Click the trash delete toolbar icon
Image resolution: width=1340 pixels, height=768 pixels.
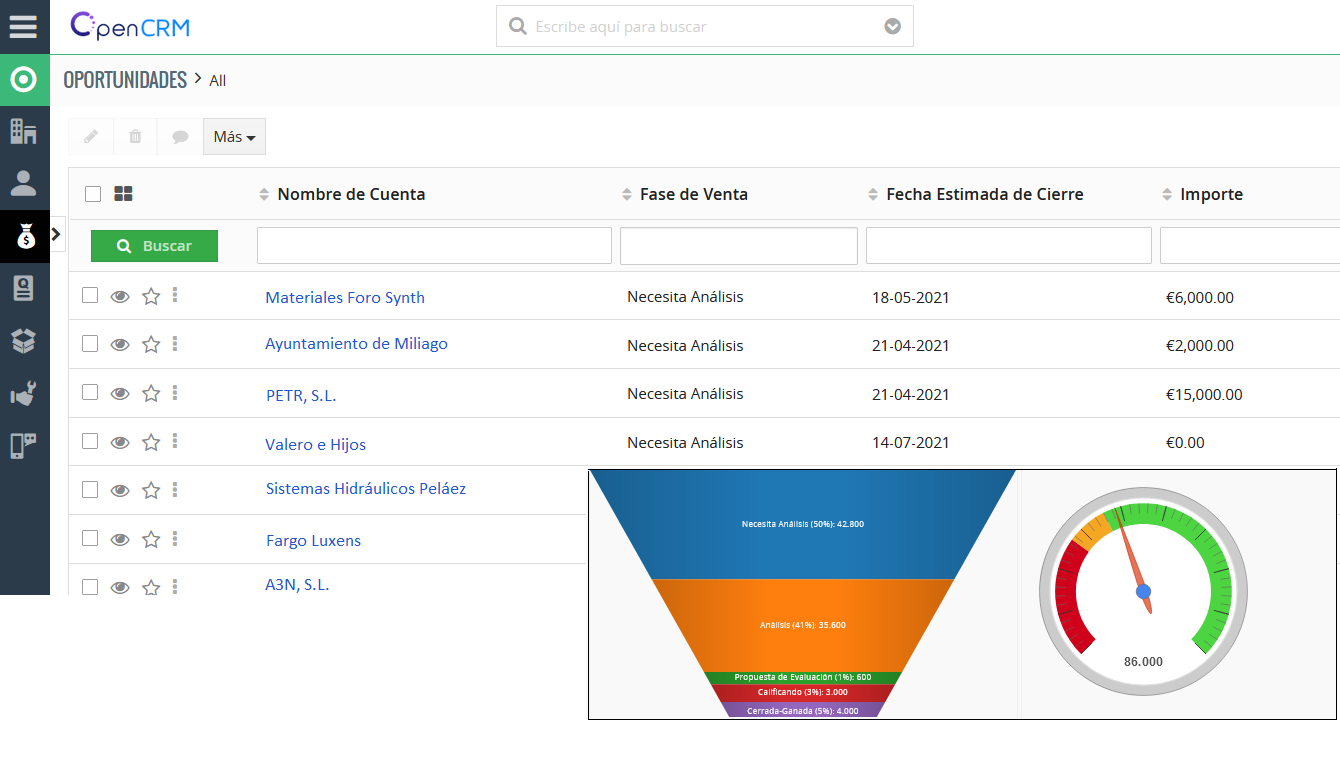tap(135, 136)
